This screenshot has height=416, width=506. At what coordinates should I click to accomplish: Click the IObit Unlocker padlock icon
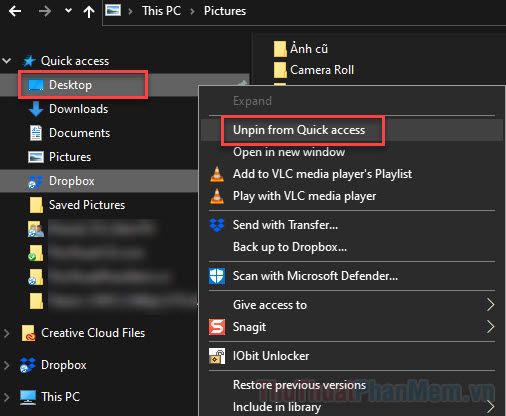[x=217, y=356]
